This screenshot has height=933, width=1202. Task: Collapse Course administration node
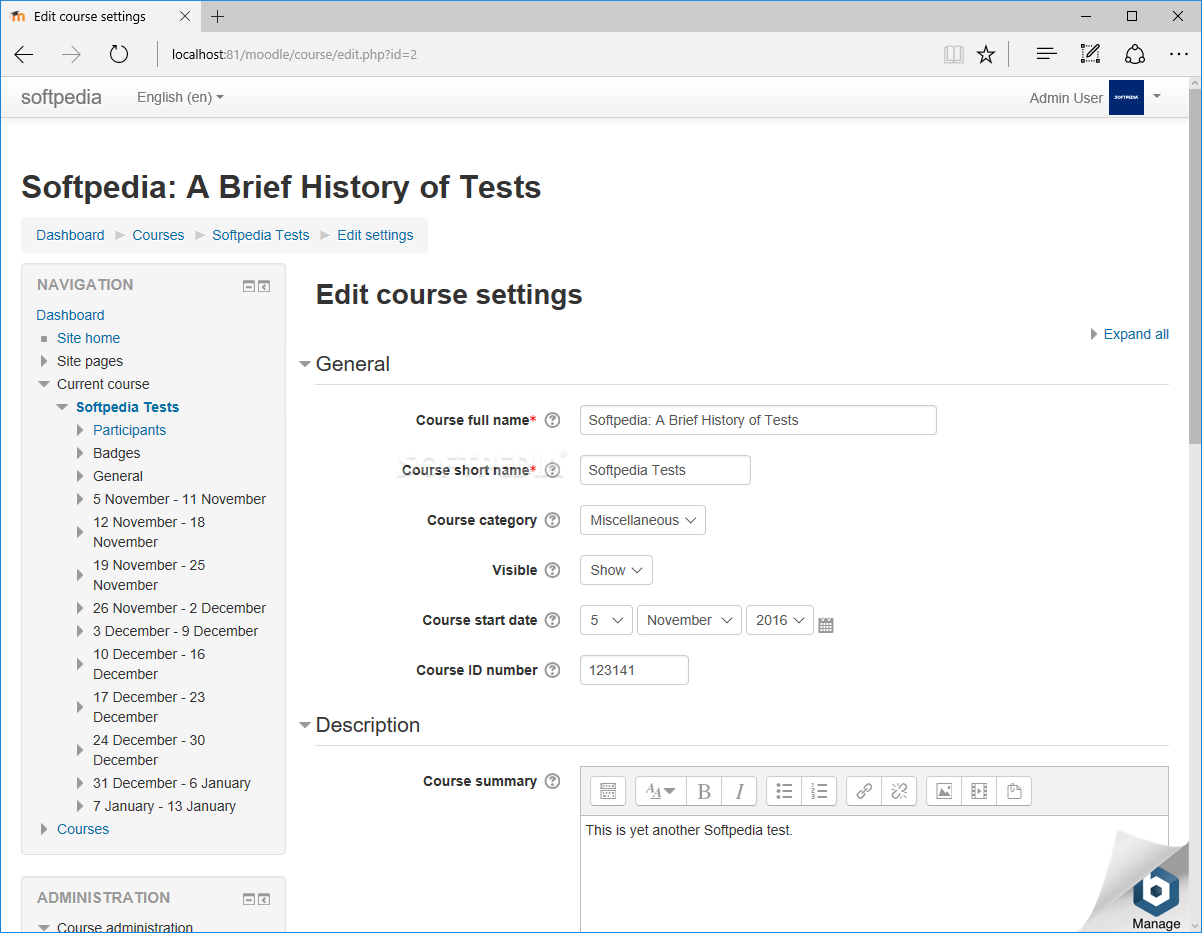[44, 927]
